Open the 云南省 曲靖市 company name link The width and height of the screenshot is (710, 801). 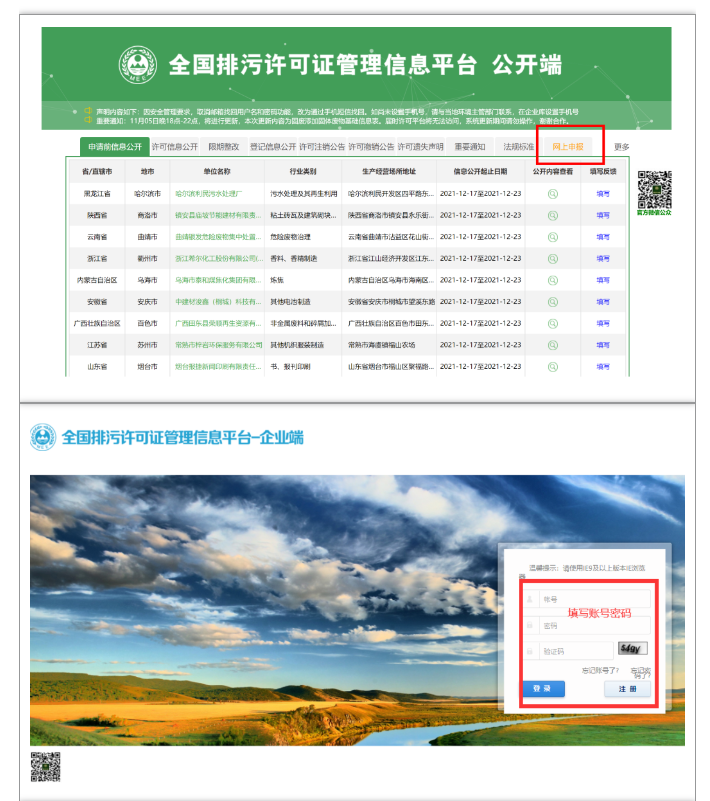218,237
